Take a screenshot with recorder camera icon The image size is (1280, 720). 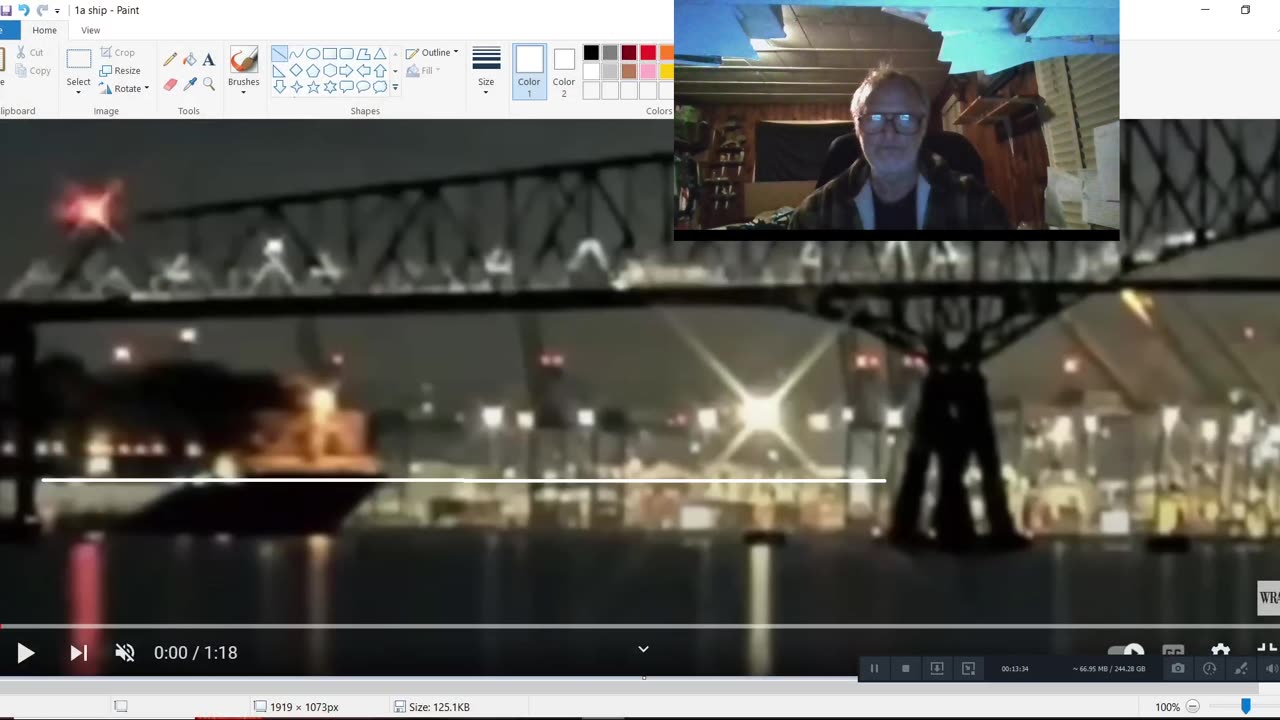[x=1178, y=668]
